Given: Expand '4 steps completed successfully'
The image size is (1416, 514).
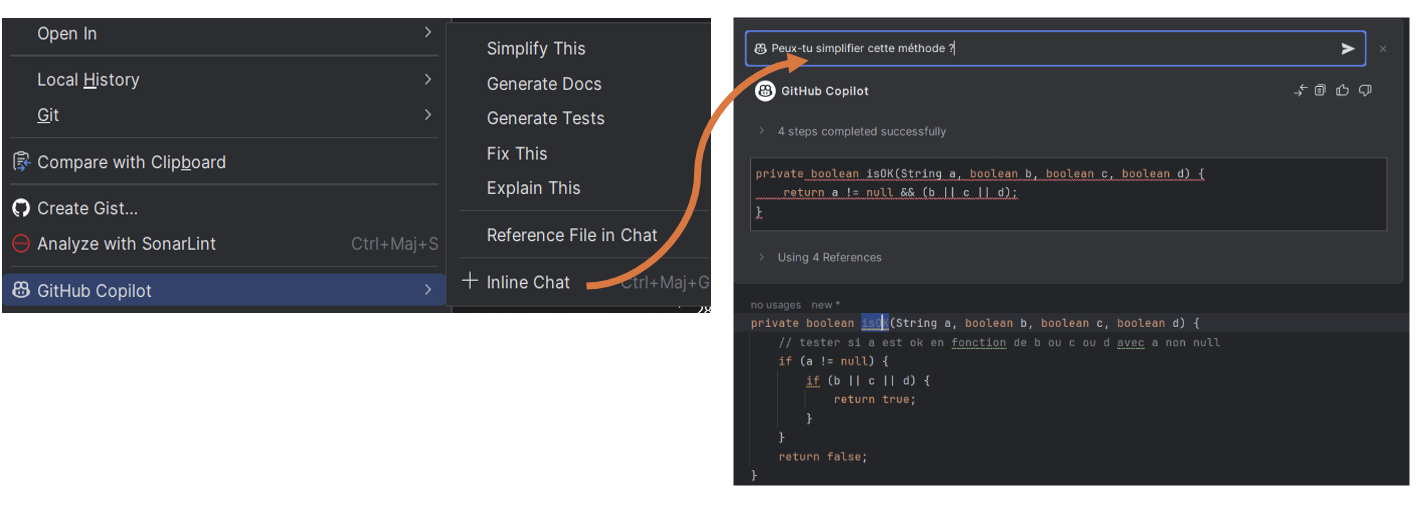Looking at the screenshot, I should tap(761, 131).
